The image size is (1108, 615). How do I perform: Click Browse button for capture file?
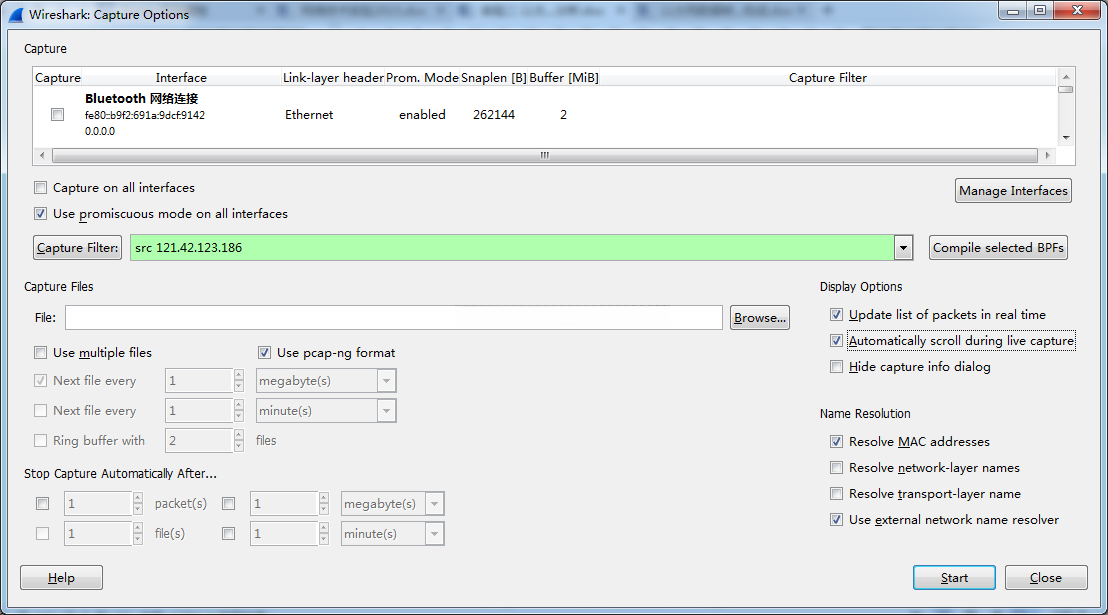[x=760, y=318]
